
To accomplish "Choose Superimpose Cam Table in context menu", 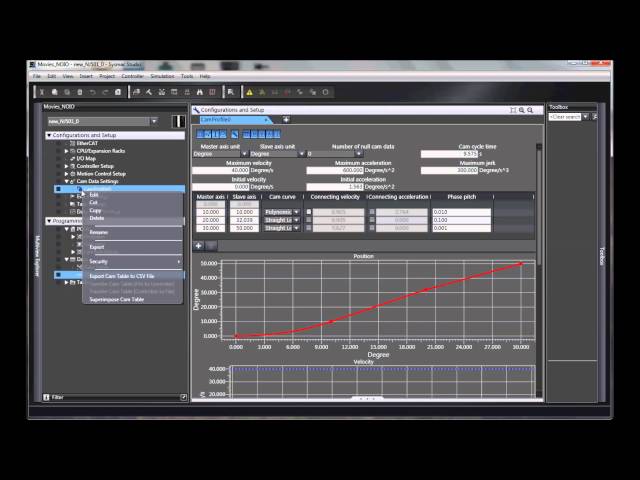I will [117, 299].
